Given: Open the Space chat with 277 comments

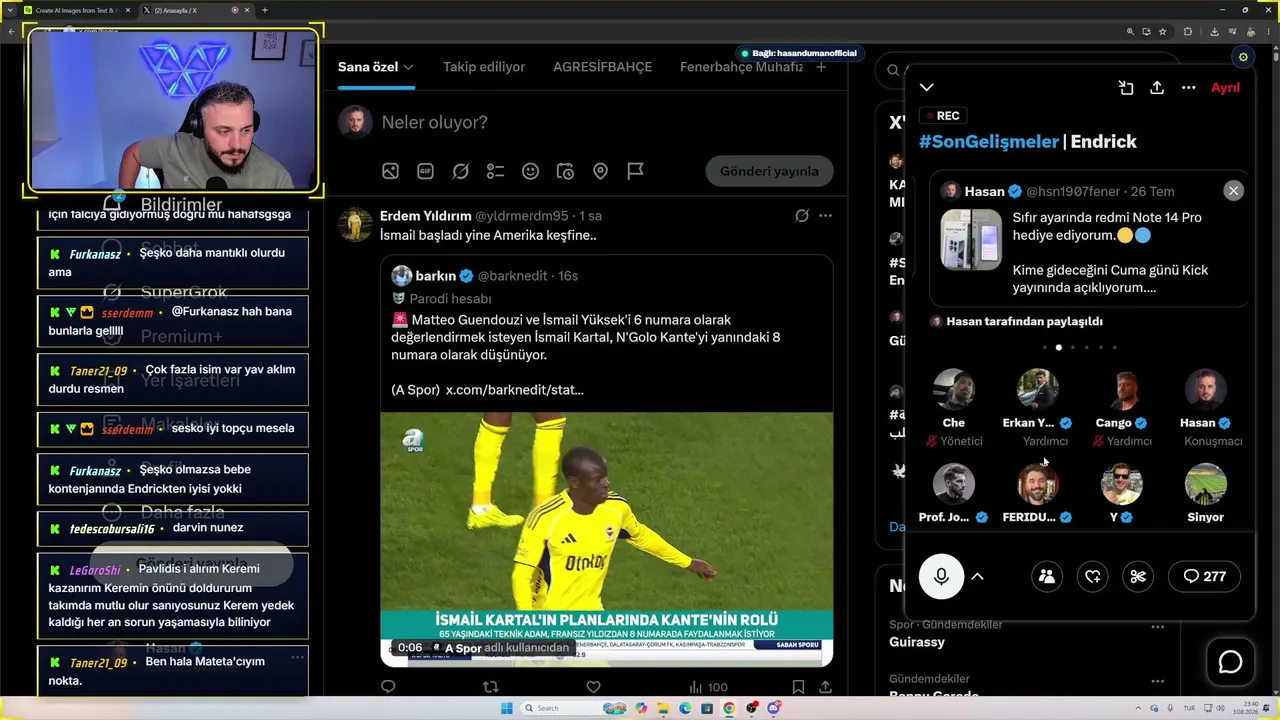Looking at the screenshot, I should pyautogui.click(x=1204, y=576).
